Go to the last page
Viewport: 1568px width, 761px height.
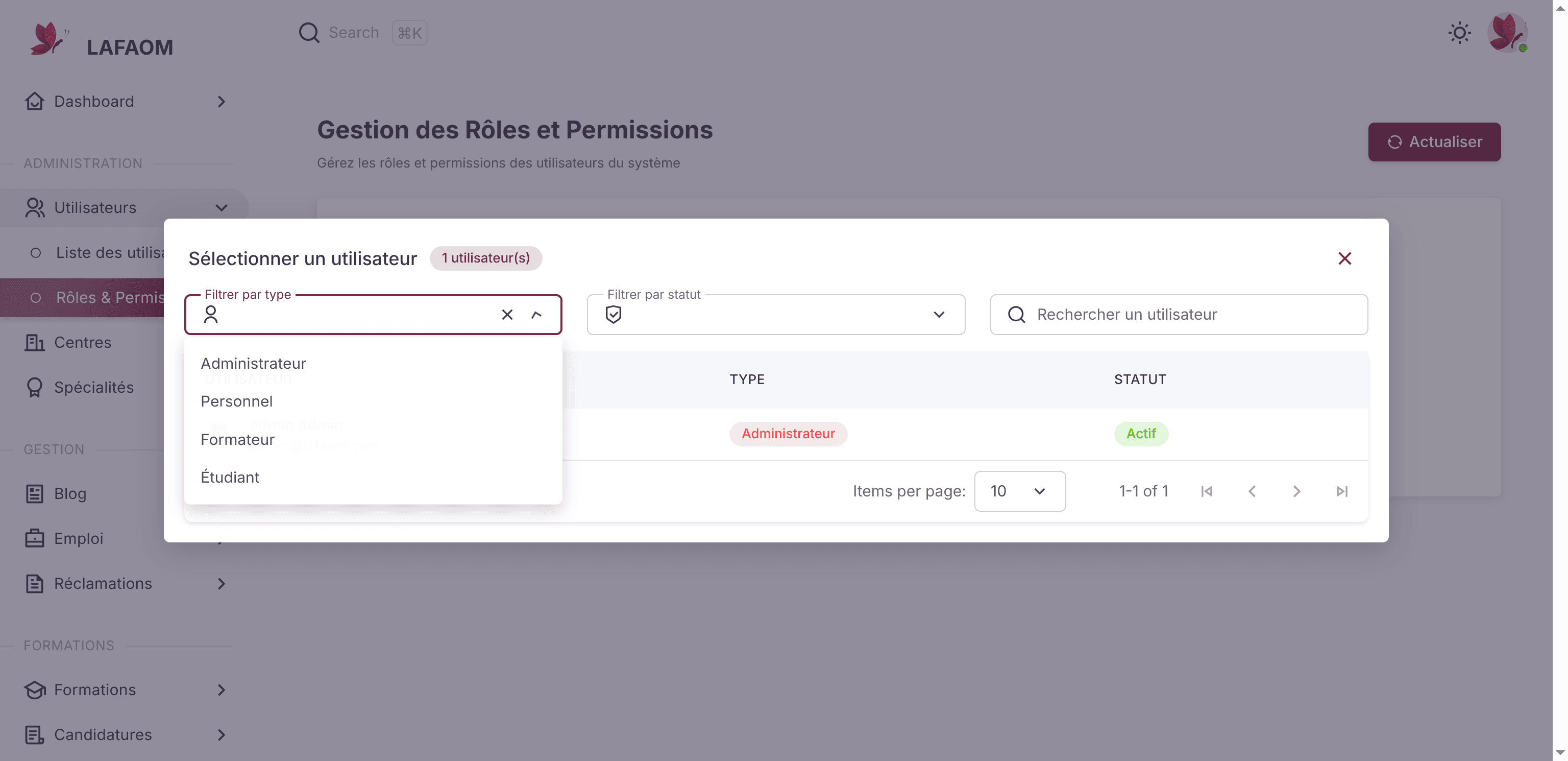coord(1341,491)
